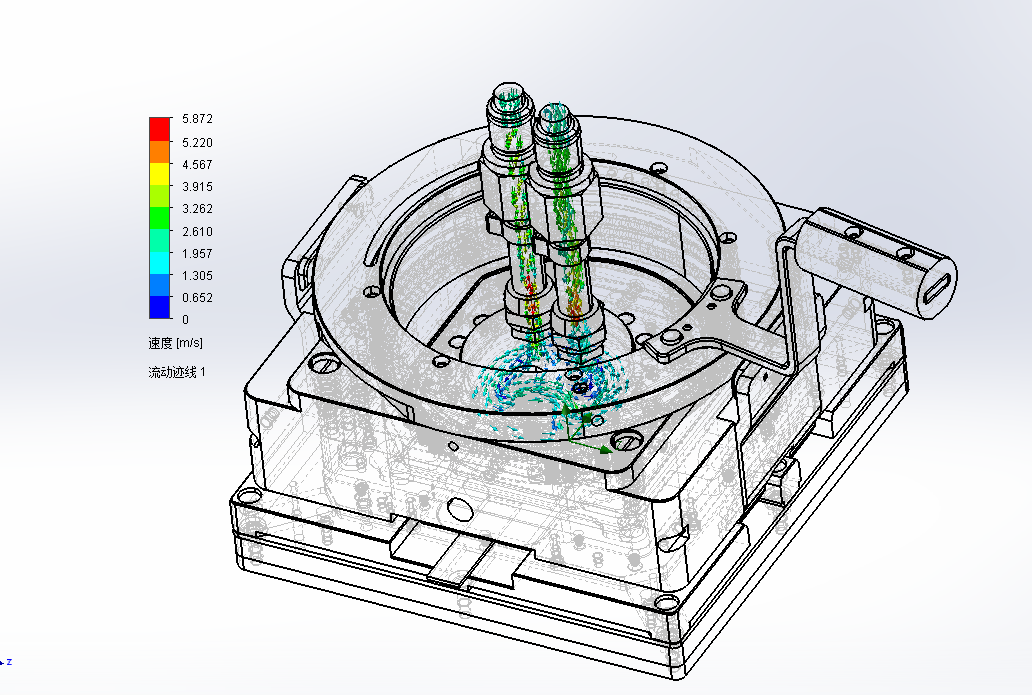Click the top of the left inlet tube
1032x695 pixels.
(510, 97)
